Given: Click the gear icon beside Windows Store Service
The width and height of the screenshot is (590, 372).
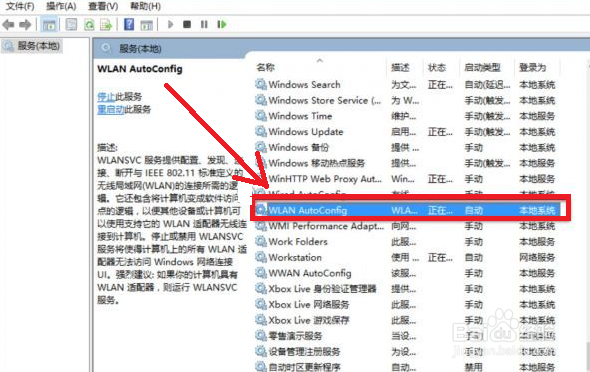Looking at the screenshot, I should click(261, 100).
